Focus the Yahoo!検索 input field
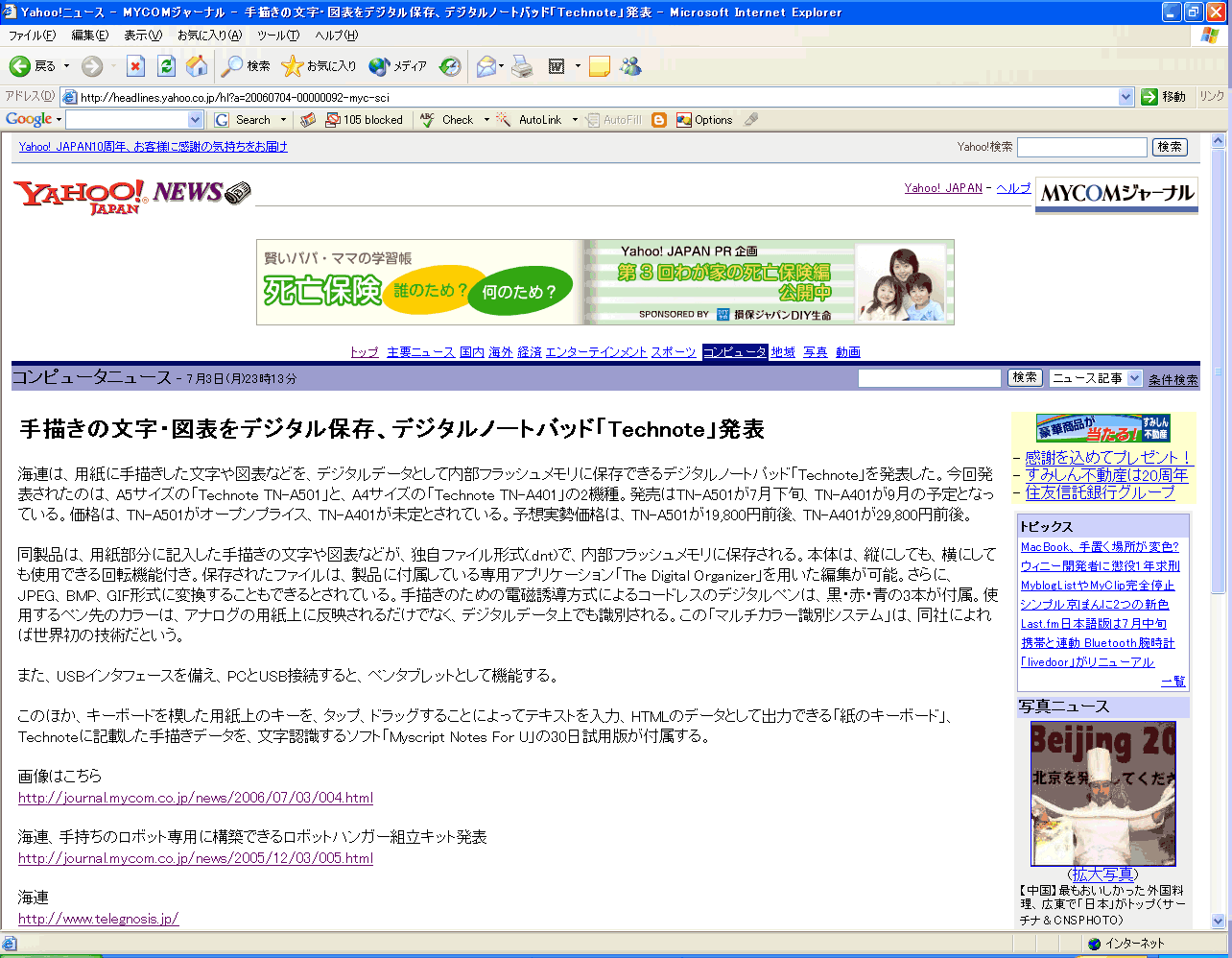Screen dimensions: 1232x958 pos(1082,147)
